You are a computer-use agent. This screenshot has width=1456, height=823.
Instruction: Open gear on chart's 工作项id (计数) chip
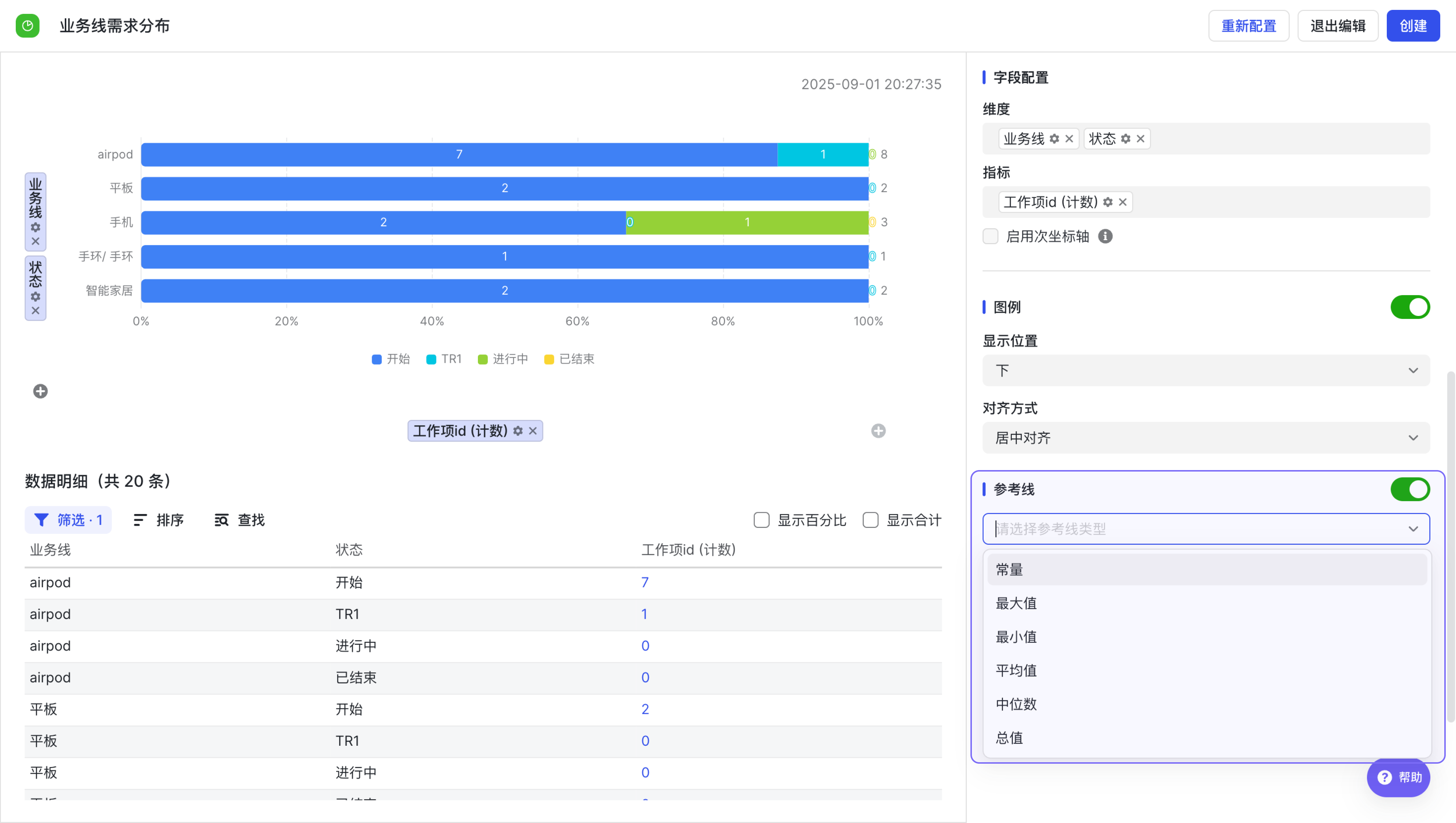[518, 431]
